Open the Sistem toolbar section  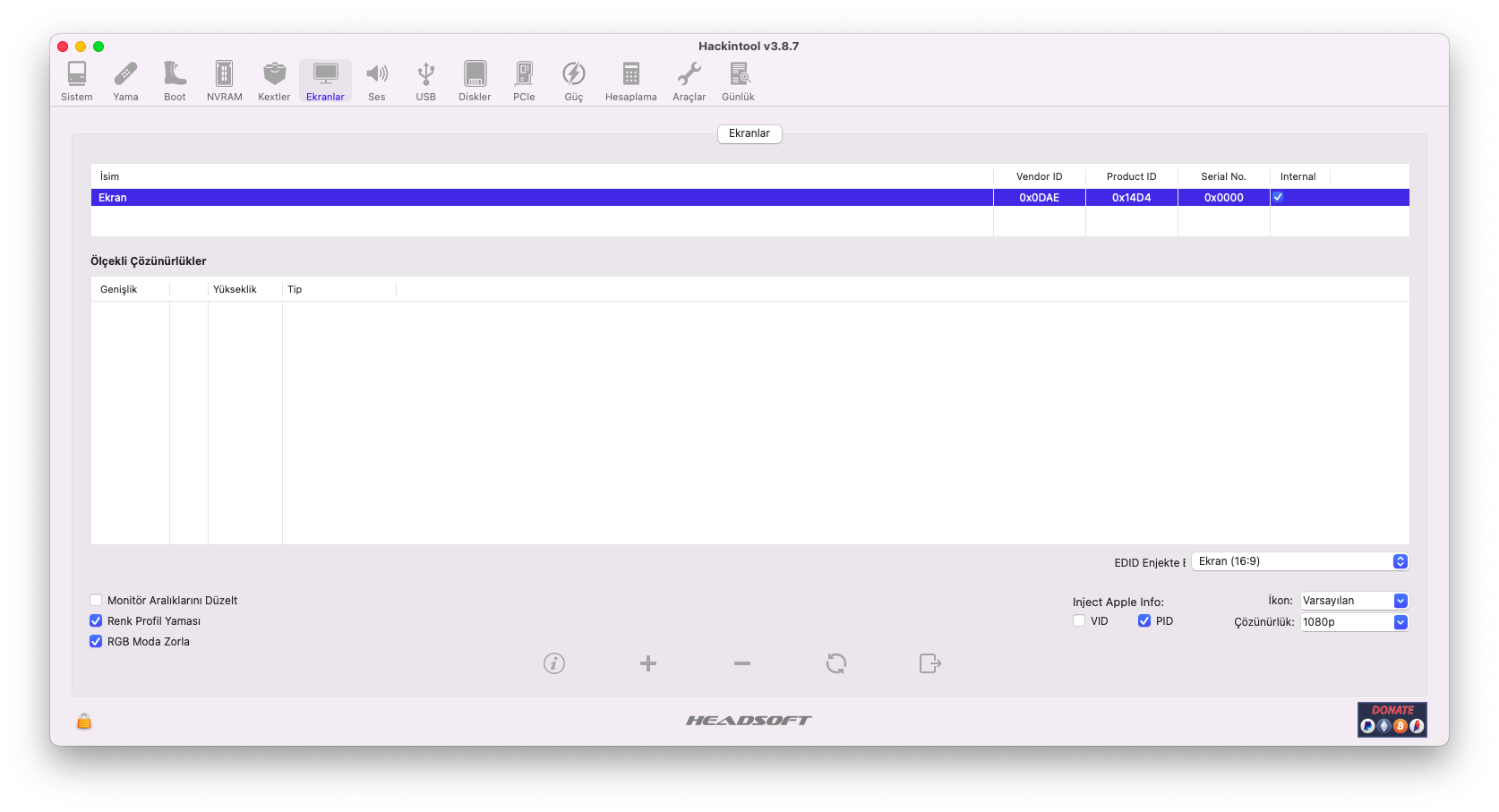click(x=77, y=81)
